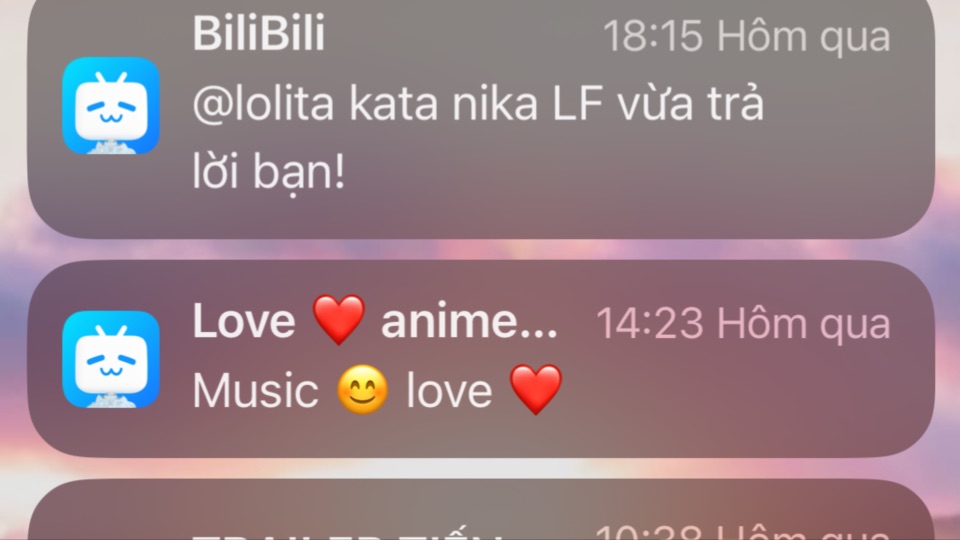This screenshot has height=540, width=960.
Task: Click the 18:15 Hôm qua timestamp
Action: 746,36
